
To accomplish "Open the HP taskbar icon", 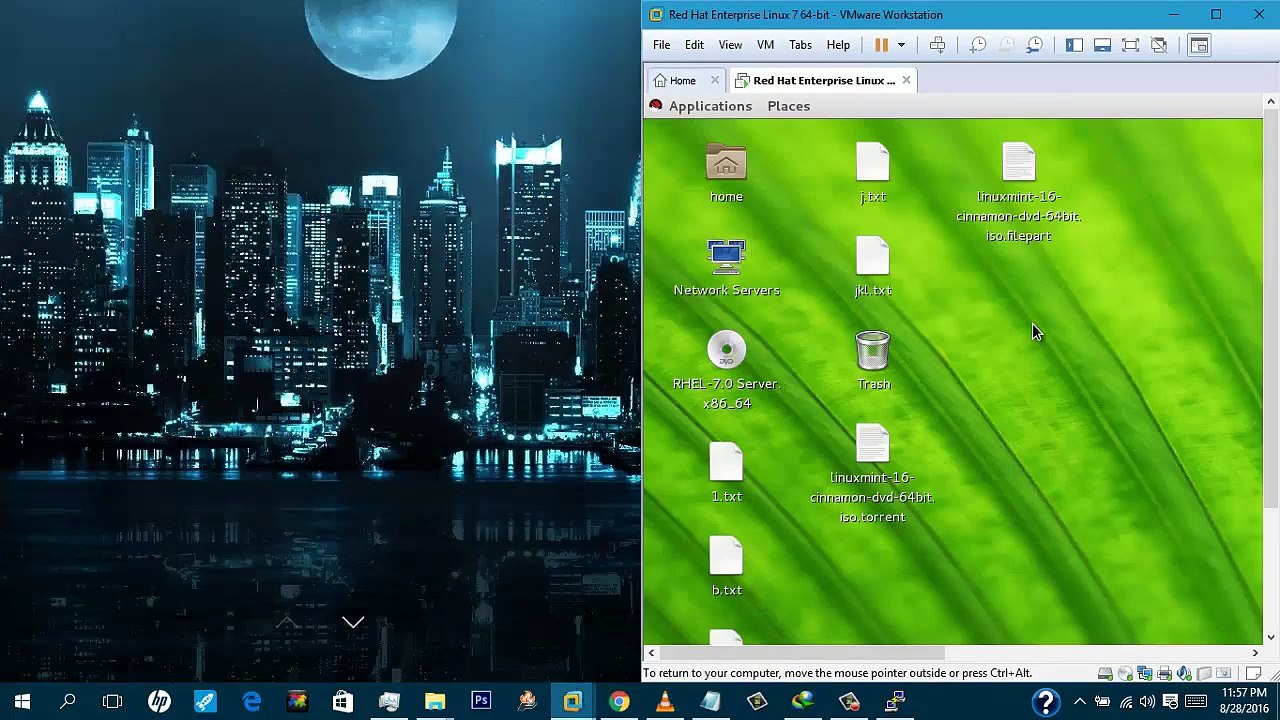I will click(x=159, y=701).
